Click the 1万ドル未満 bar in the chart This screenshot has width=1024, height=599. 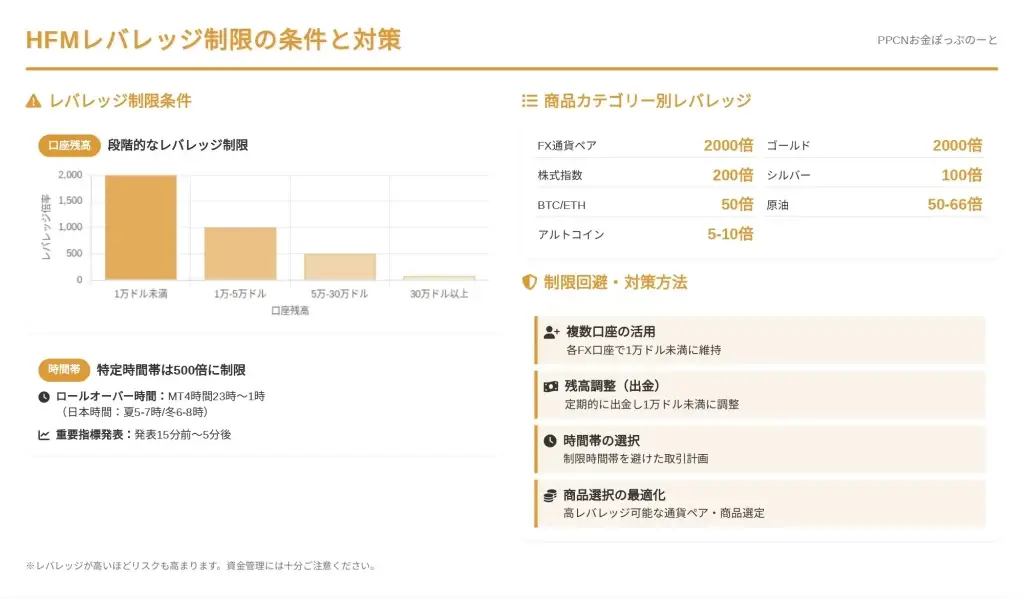pos(141,228)
